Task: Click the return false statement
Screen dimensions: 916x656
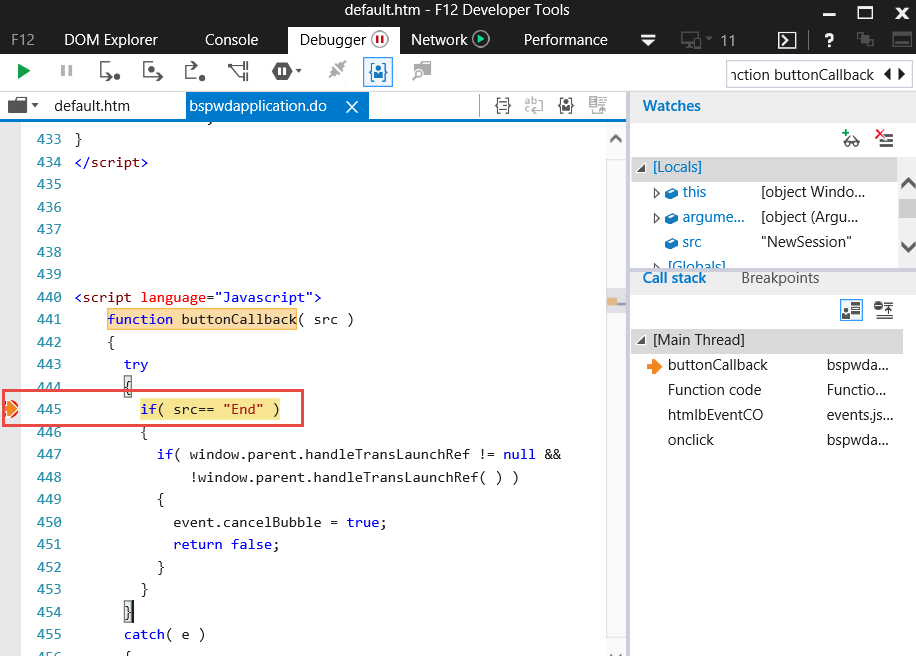Action: coord(226,544)
